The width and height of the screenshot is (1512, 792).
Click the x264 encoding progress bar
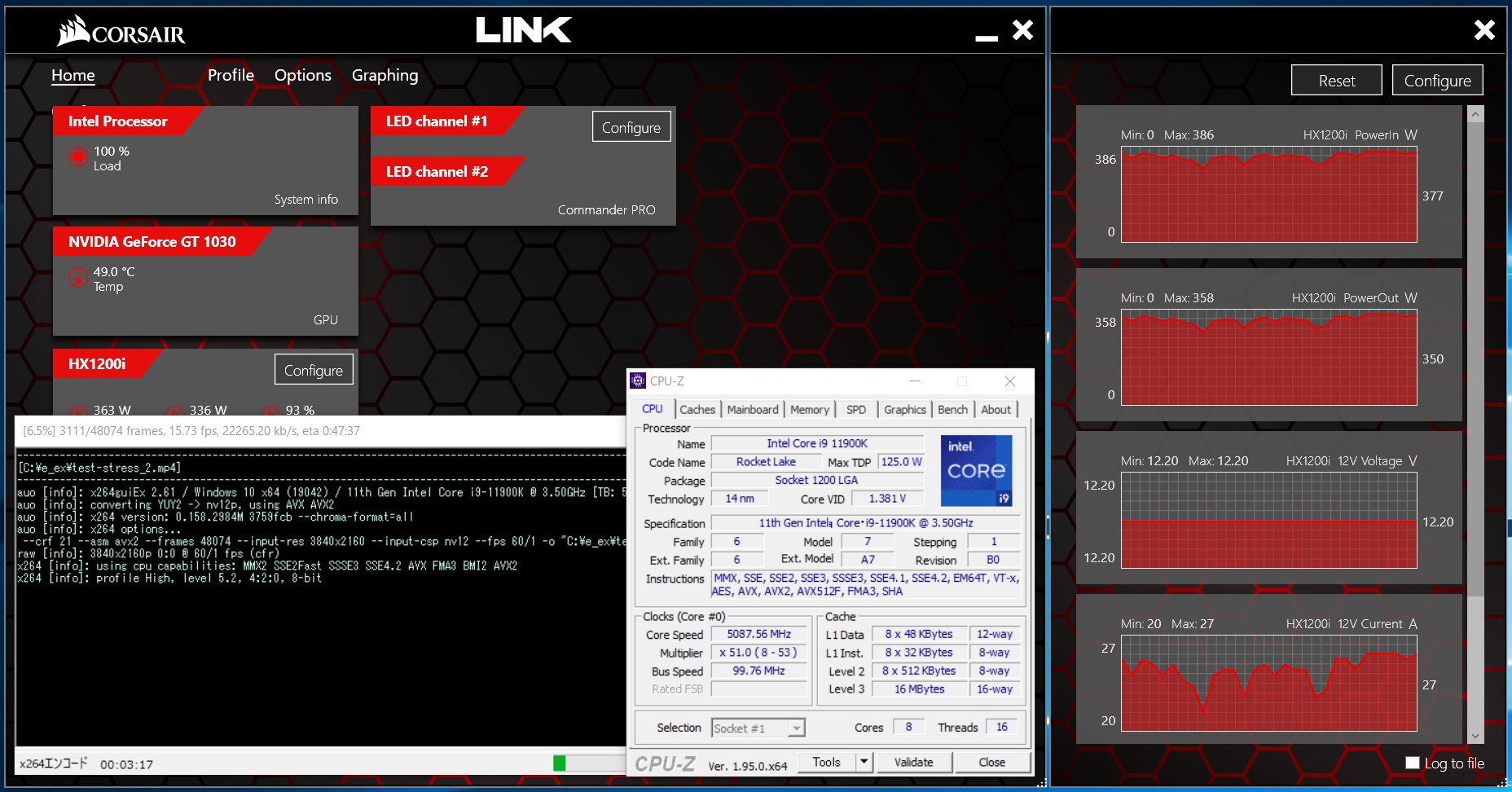pos(590,763)
